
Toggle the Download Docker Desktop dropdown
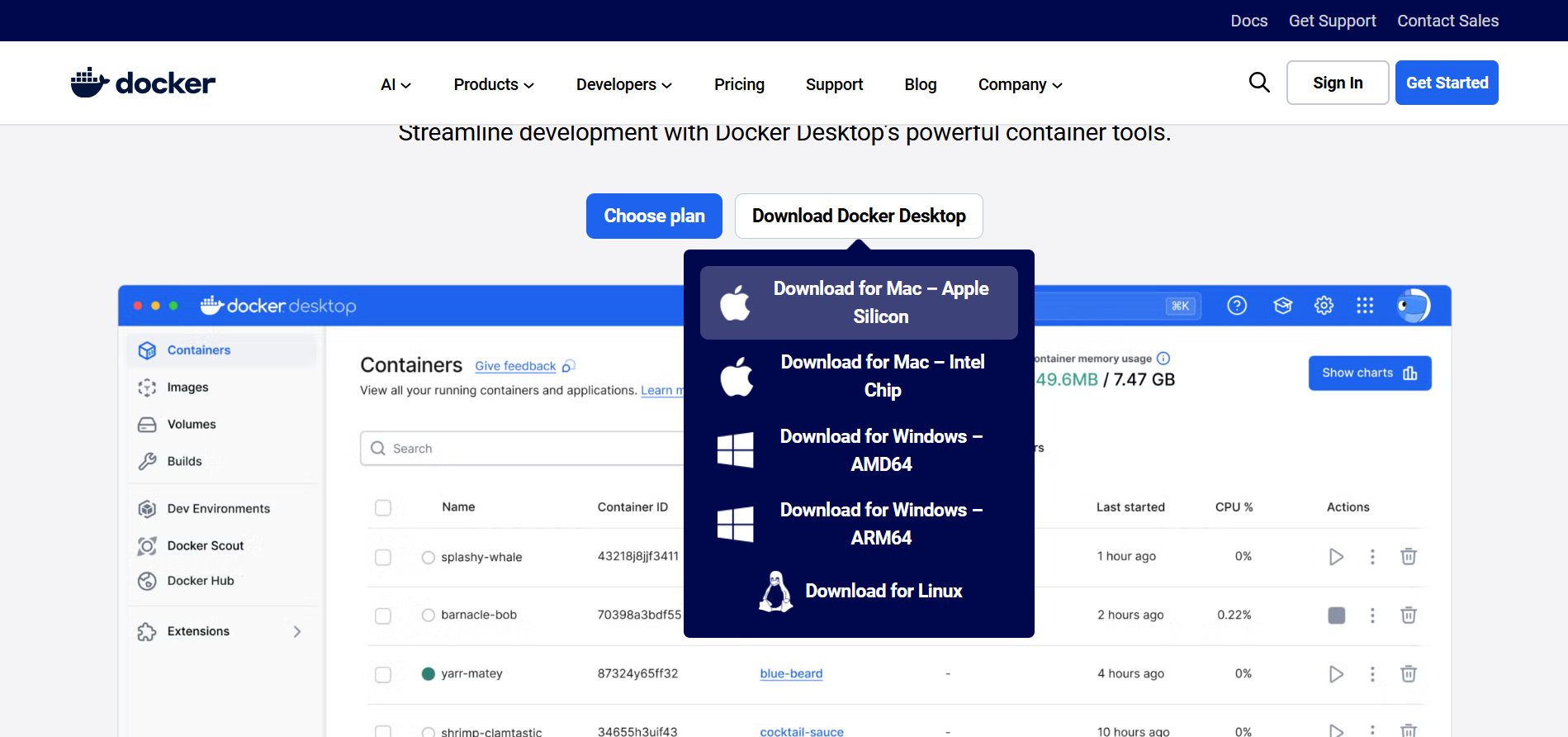click(x=859, y=216)
